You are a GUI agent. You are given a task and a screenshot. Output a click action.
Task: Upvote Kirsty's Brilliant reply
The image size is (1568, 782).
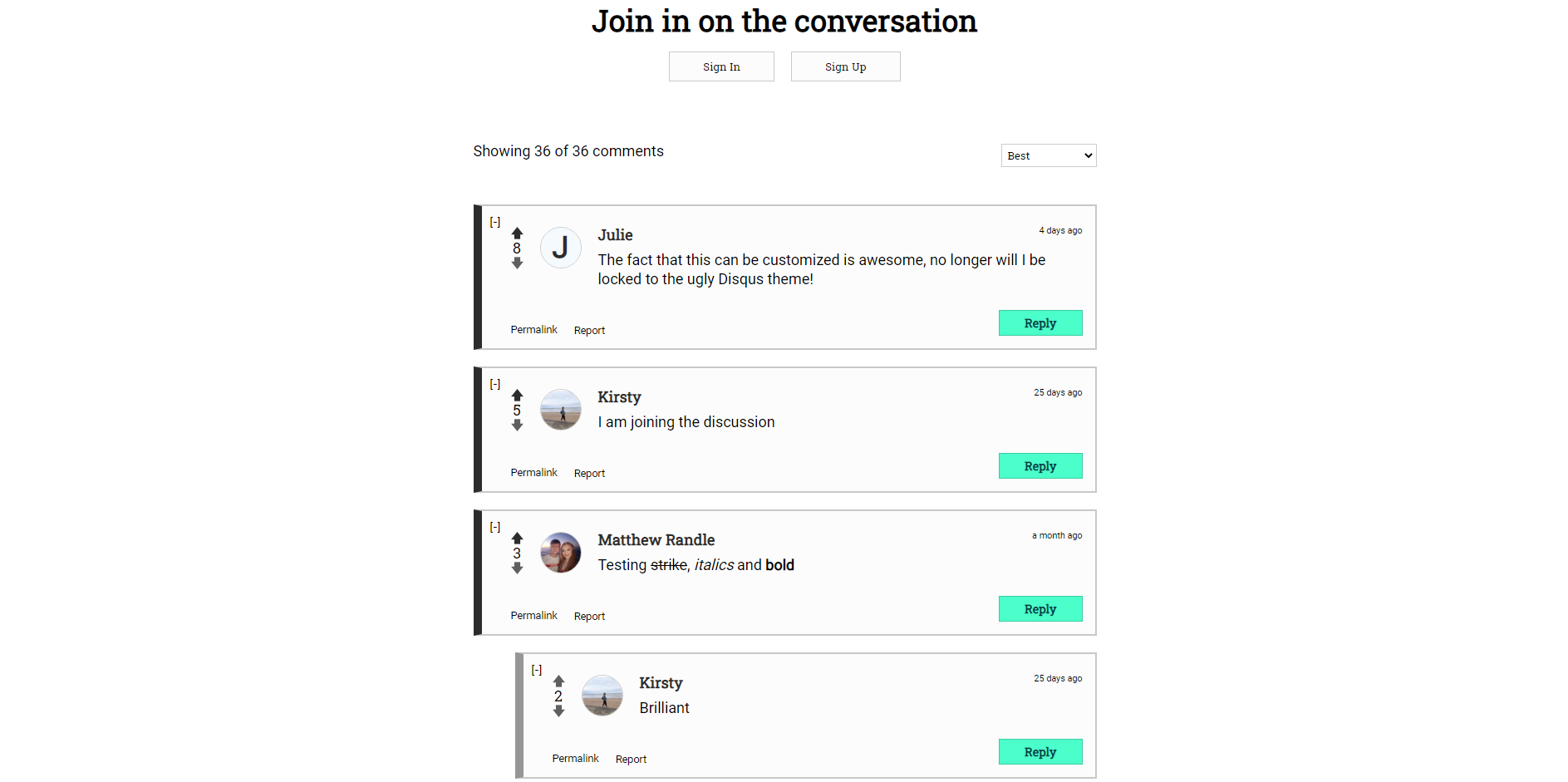[558, 681]
